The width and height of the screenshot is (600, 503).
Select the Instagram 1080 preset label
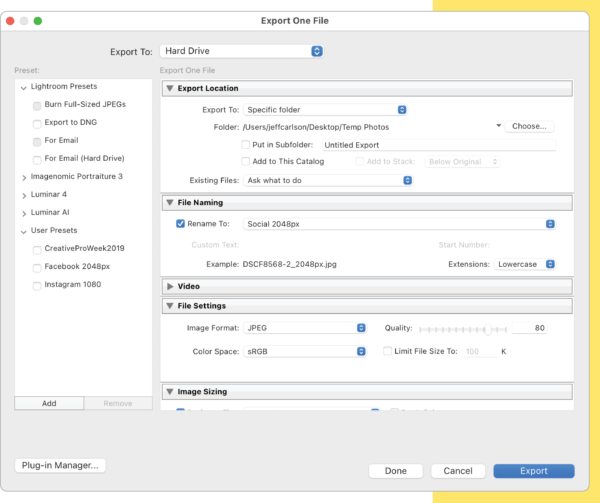pyautogui.click(x=73, y=284)
